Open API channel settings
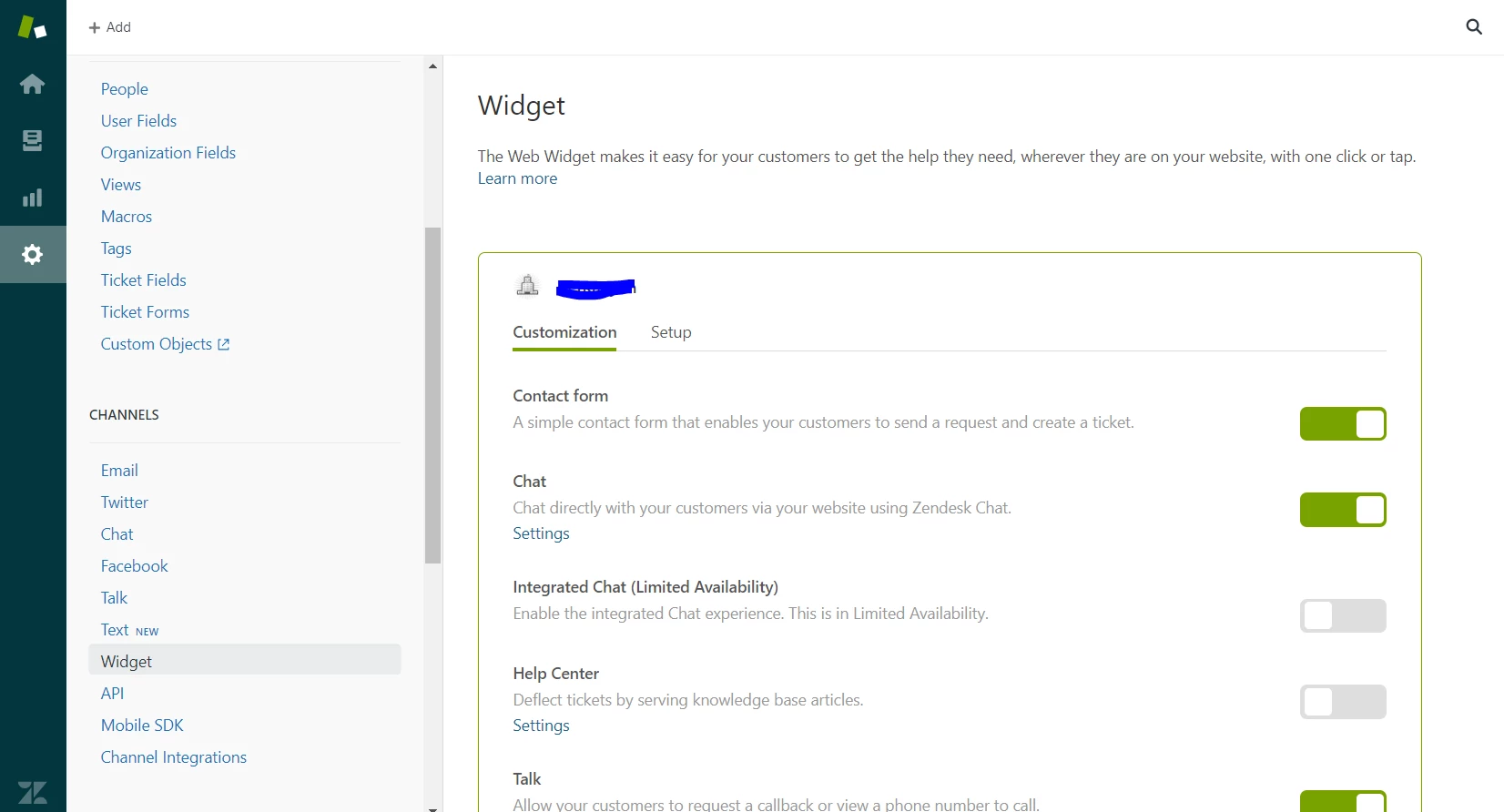This screenshot has width=1504, height=812. click(113, 694)
